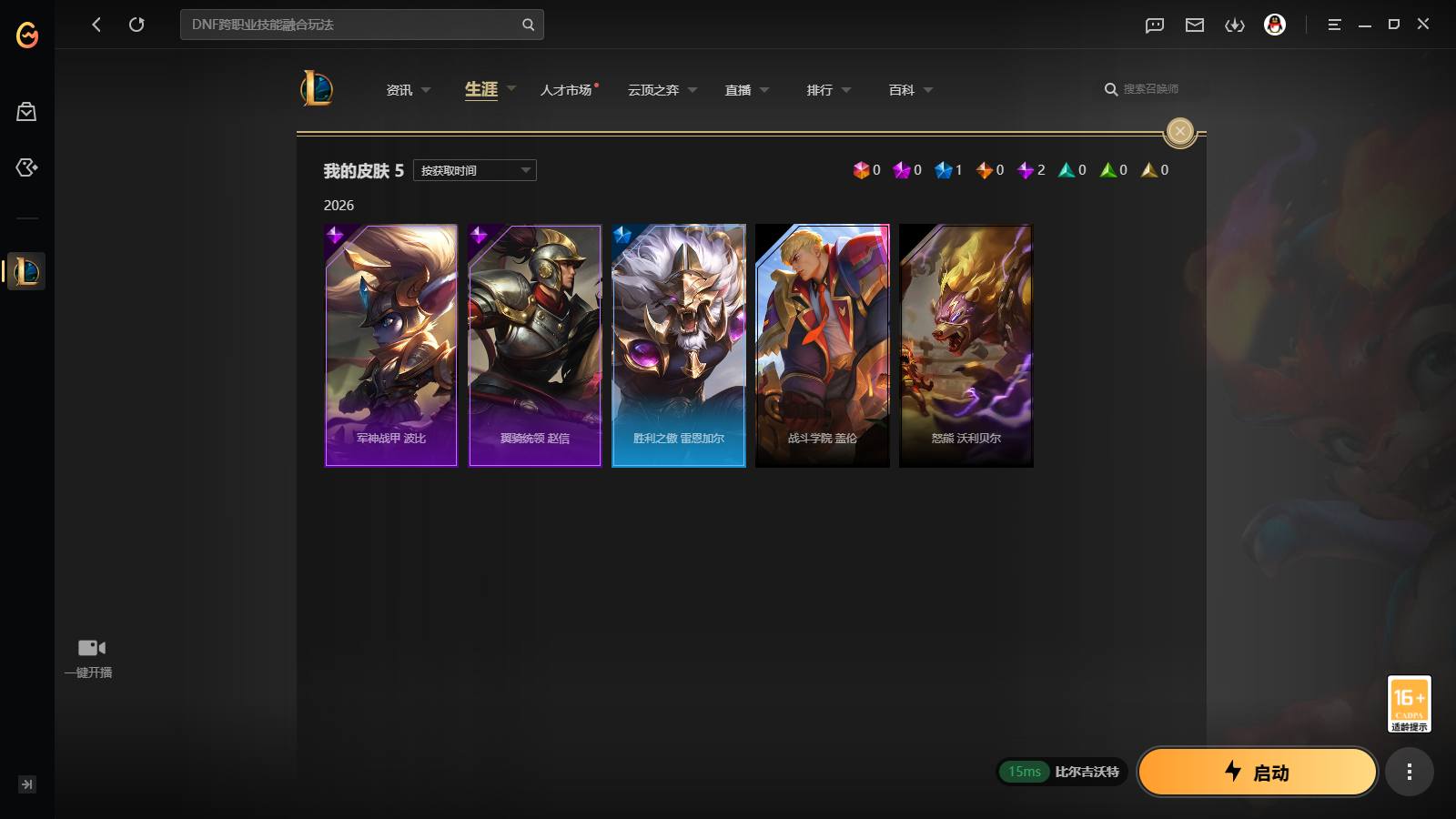Refresh the page with reload icon
This screenshot has height=819, width=1456.
136,25
